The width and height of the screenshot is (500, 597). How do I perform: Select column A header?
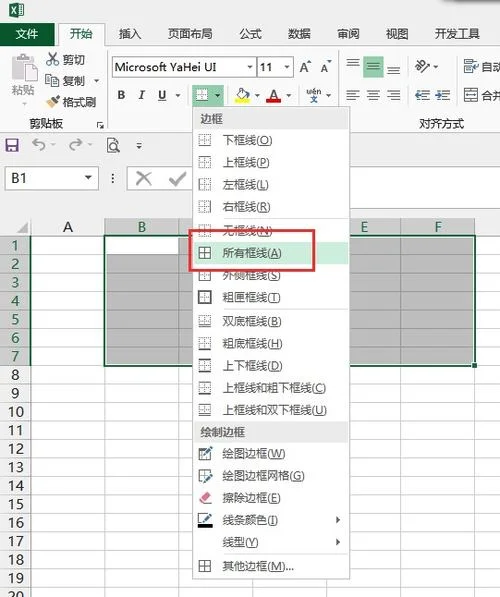[68, 227]
